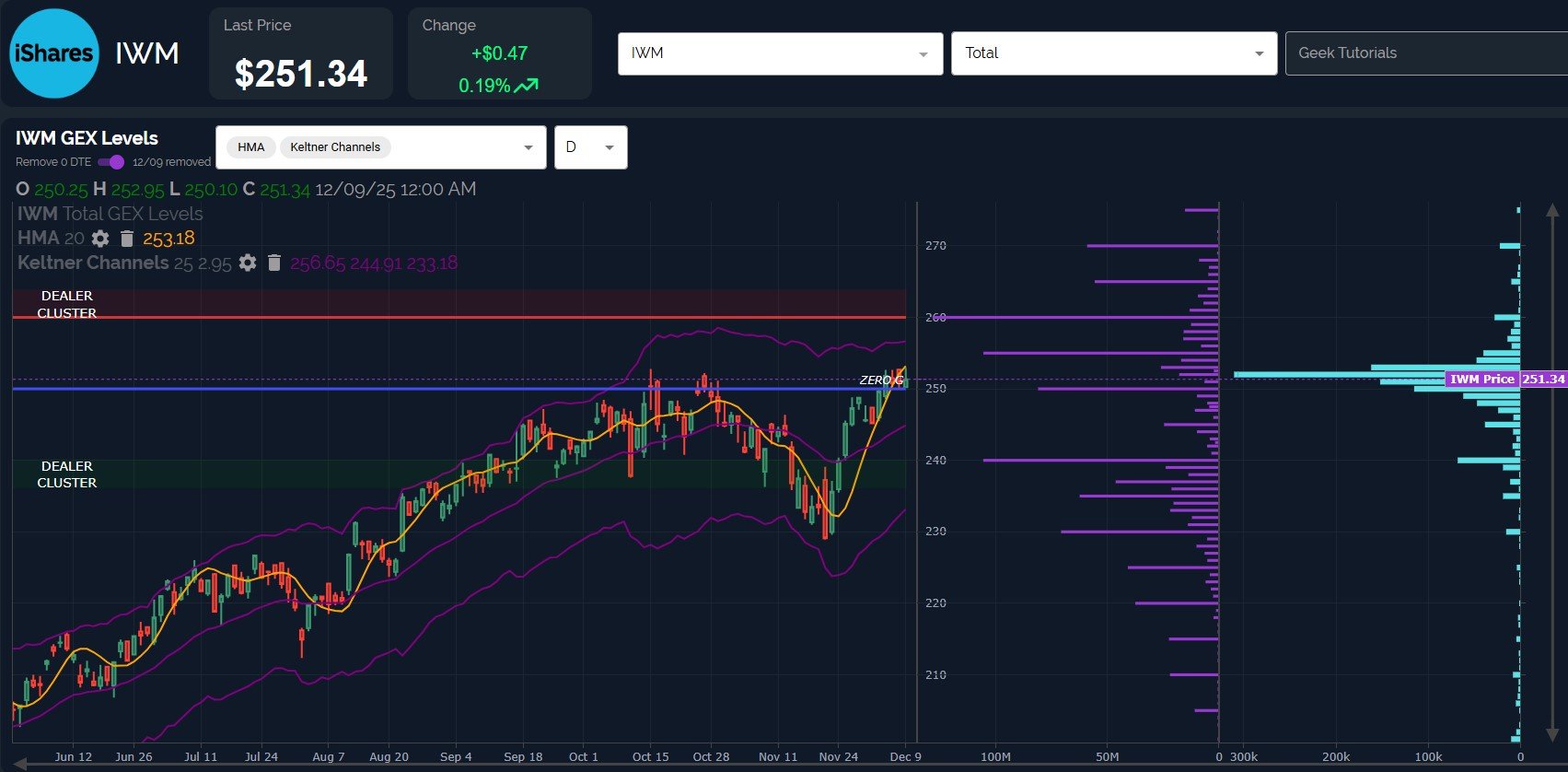Remove the Keltner Channels chip

tap(335, 147)
